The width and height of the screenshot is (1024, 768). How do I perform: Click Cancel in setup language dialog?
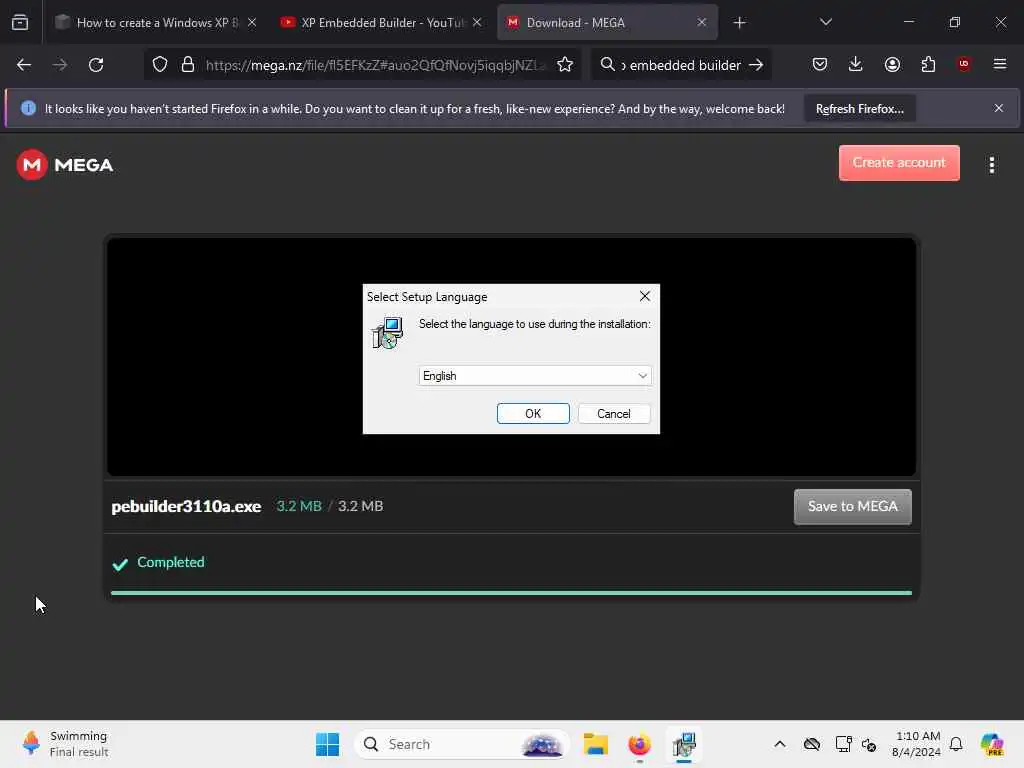[614, 413]
